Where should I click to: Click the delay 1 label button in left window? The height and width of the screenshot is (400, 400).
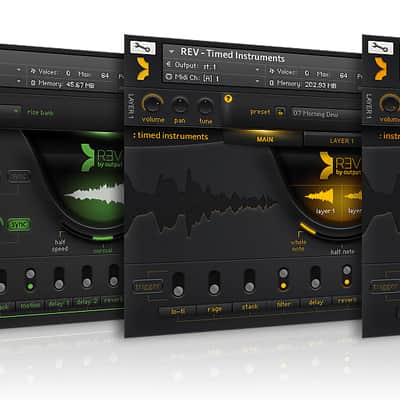[59, 303]
